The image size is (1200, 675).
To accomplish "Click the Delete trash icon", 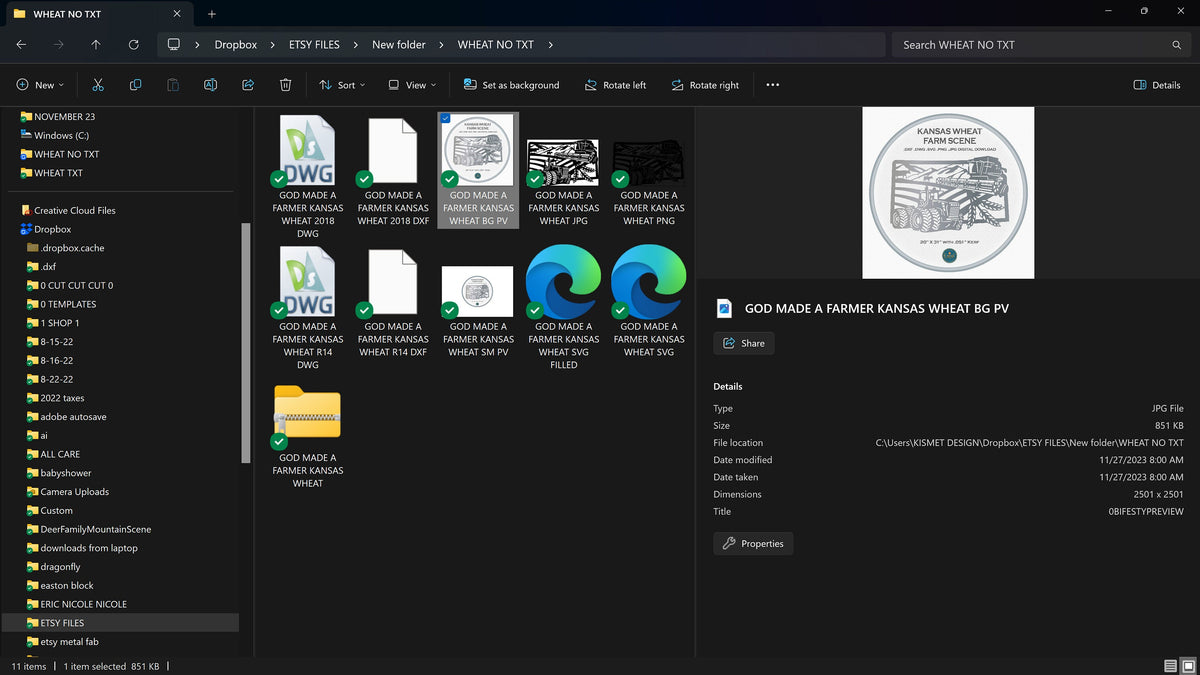I will pos(285,85).
